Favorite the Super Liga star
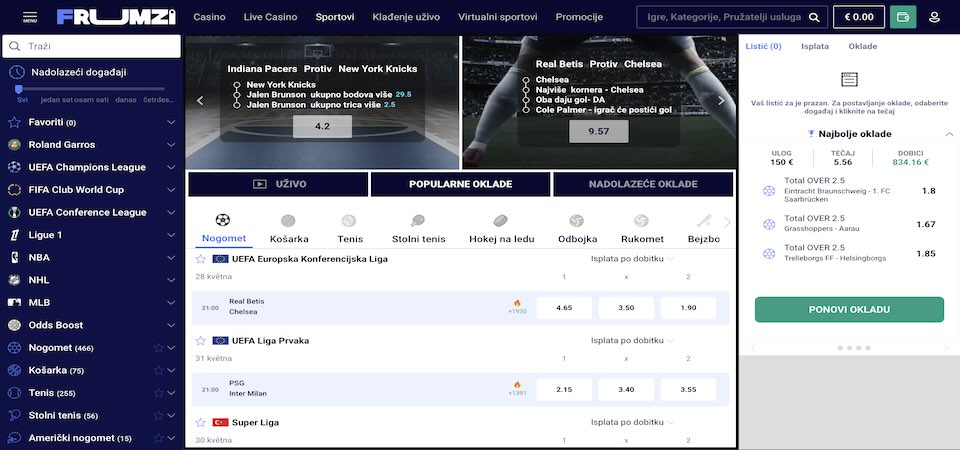The image size is (960, 450). click(x=200, y=422)
